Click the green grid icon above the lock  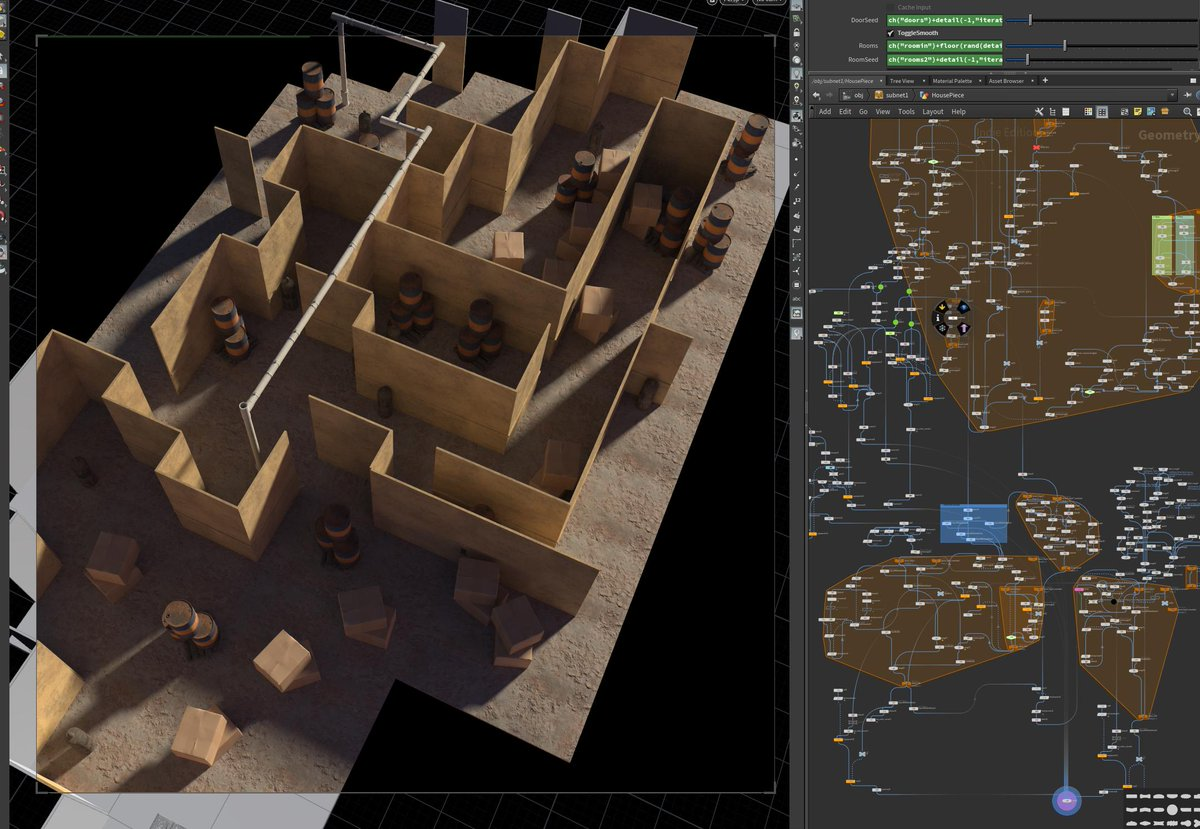(797, 19)
